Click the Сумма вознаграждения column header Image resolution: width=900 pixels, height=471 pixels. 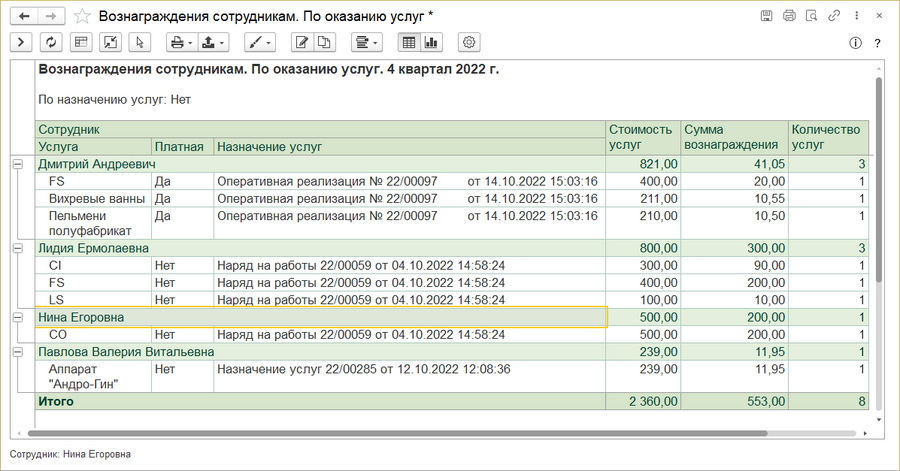734,138
